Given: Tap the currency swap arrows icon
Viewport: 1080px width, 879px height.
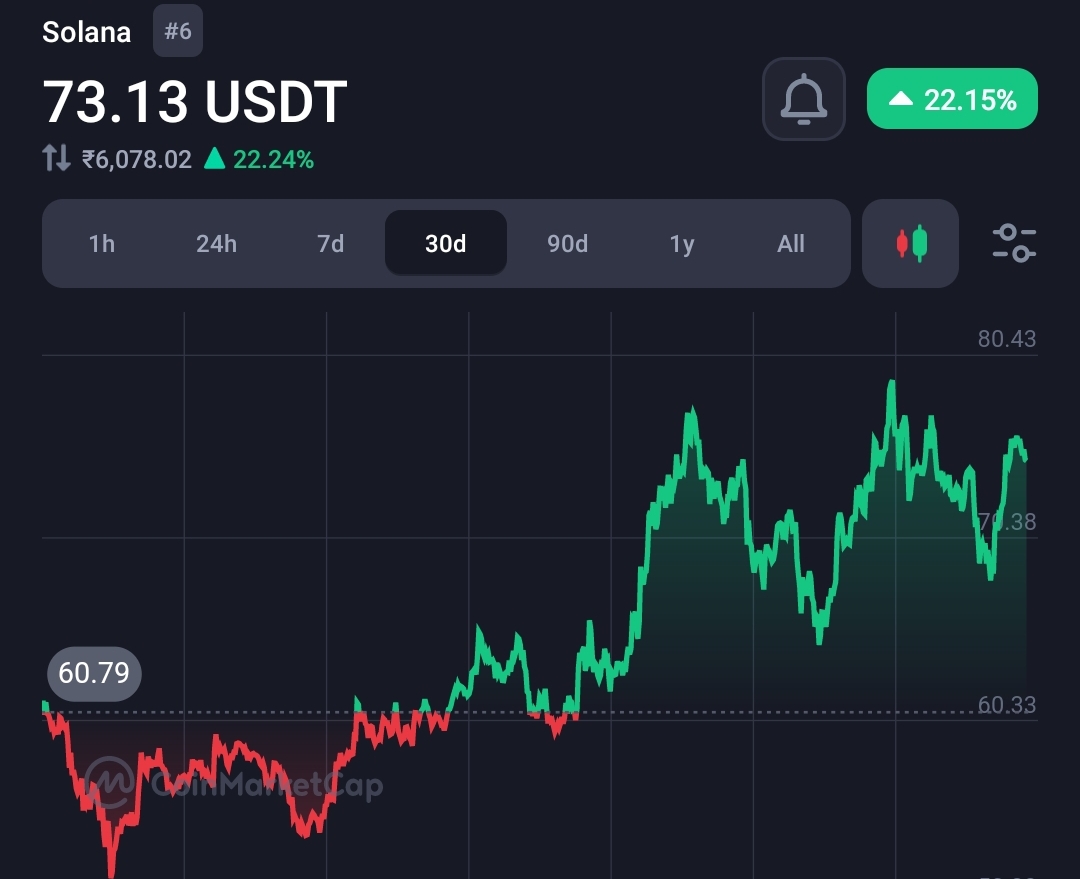Looking at the screenshot, I should pos(56,158).
